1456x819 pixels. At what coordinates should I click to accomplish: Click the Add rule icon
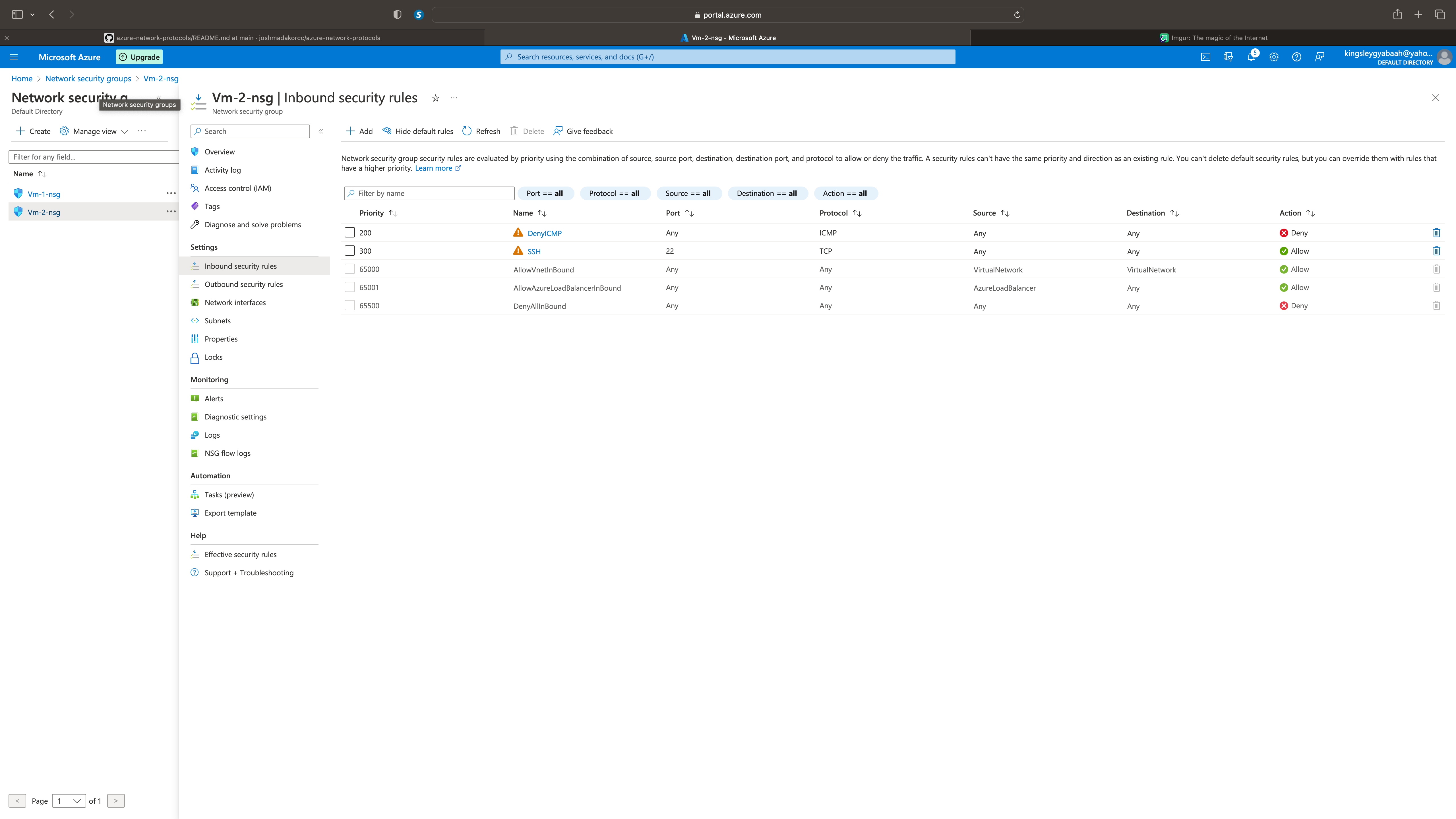(x=350, y=131)
